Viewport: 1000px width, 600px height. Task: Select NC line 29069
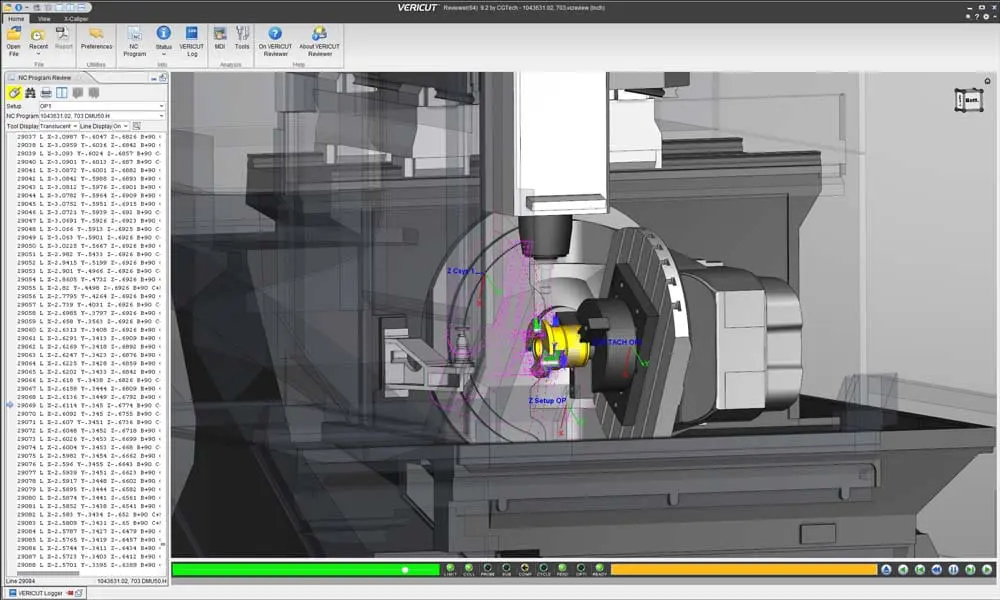88,406
